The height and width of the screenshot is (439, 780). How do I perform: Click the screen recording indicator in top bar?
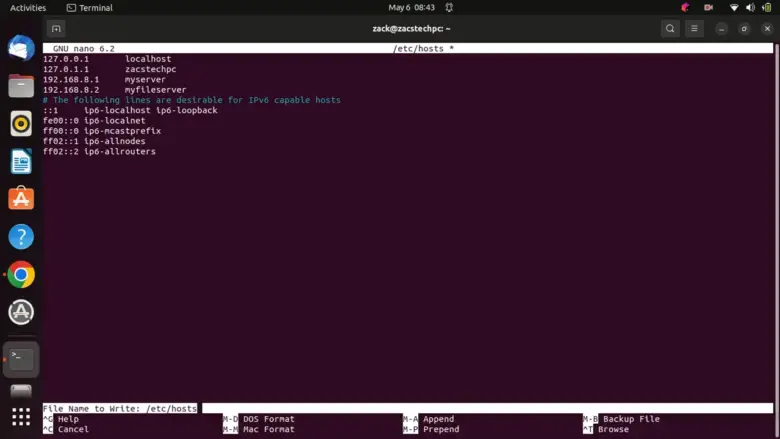(708, 8)
